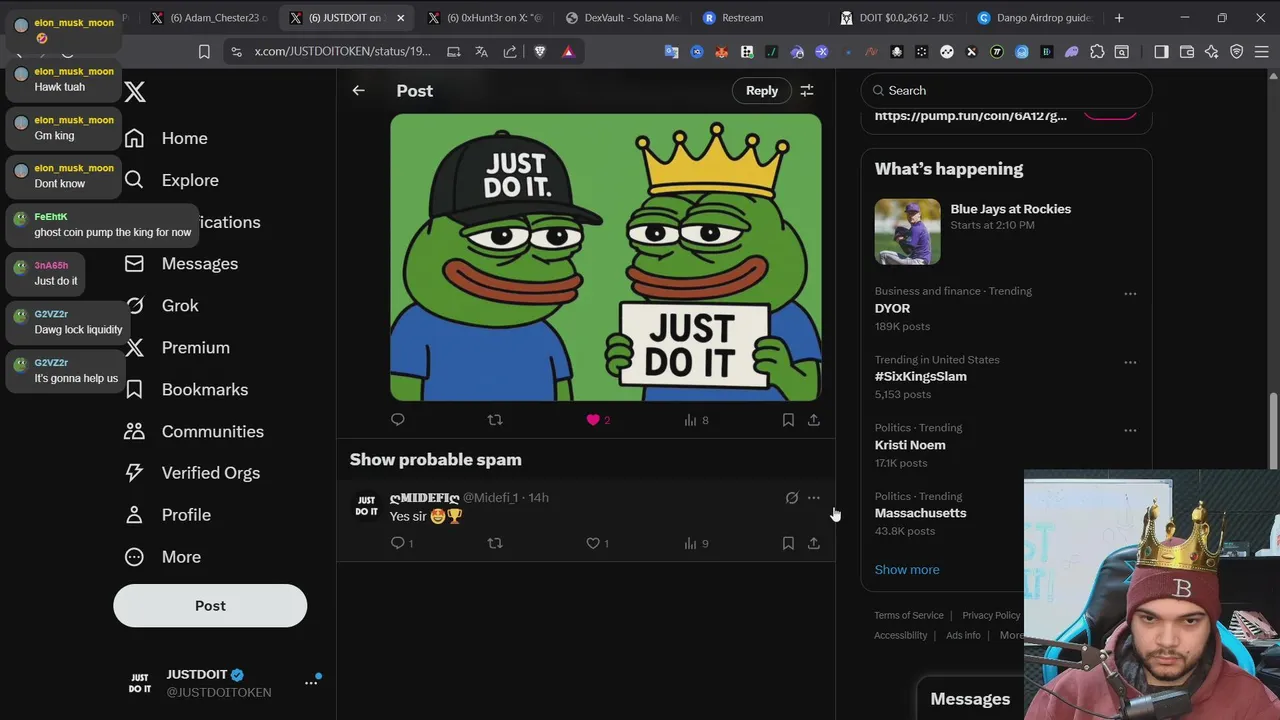Click the Reply button in the post header

[762, 90]
